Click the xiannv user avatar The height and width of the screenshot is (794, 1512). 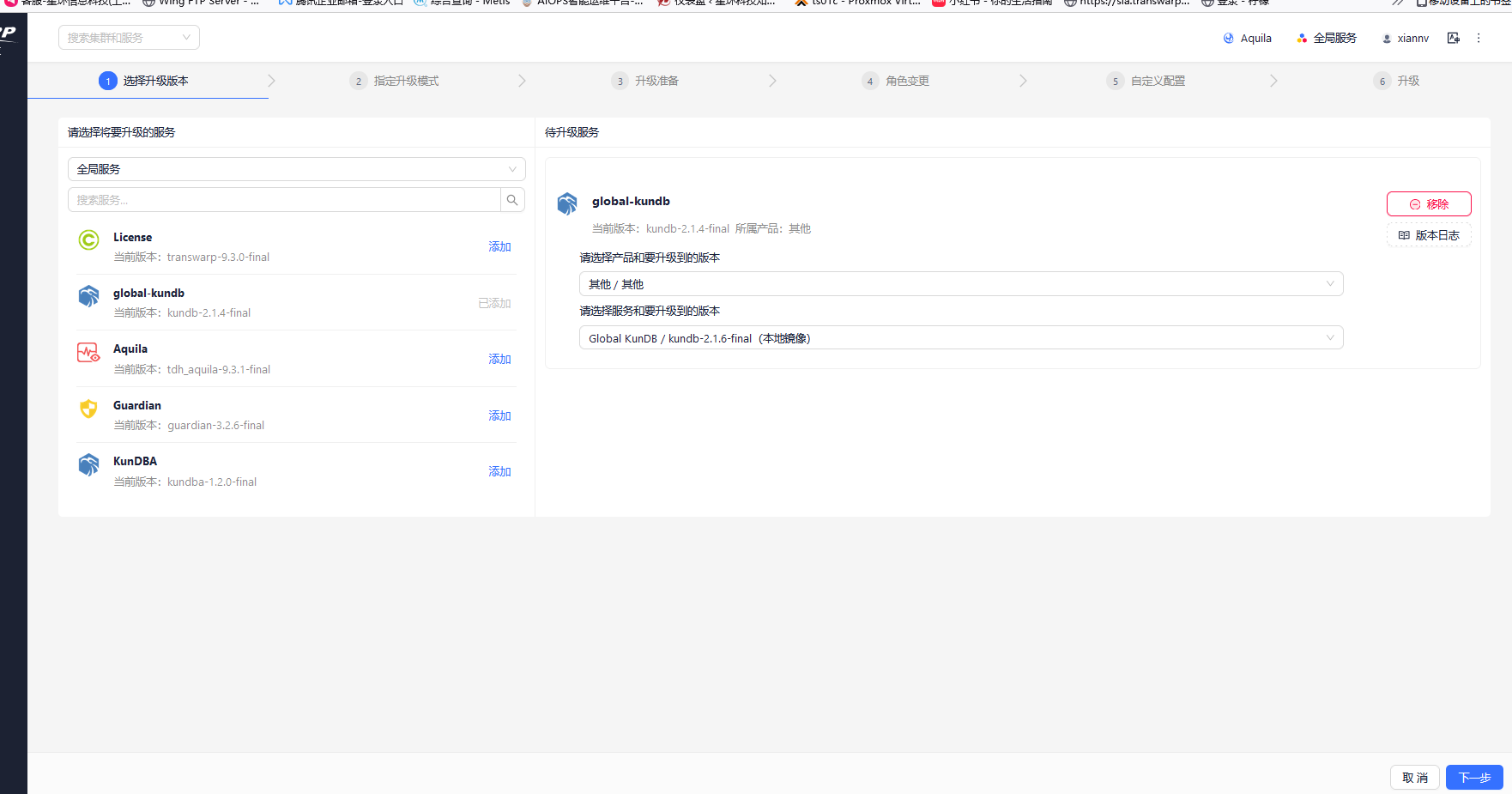click(1387, 39)
